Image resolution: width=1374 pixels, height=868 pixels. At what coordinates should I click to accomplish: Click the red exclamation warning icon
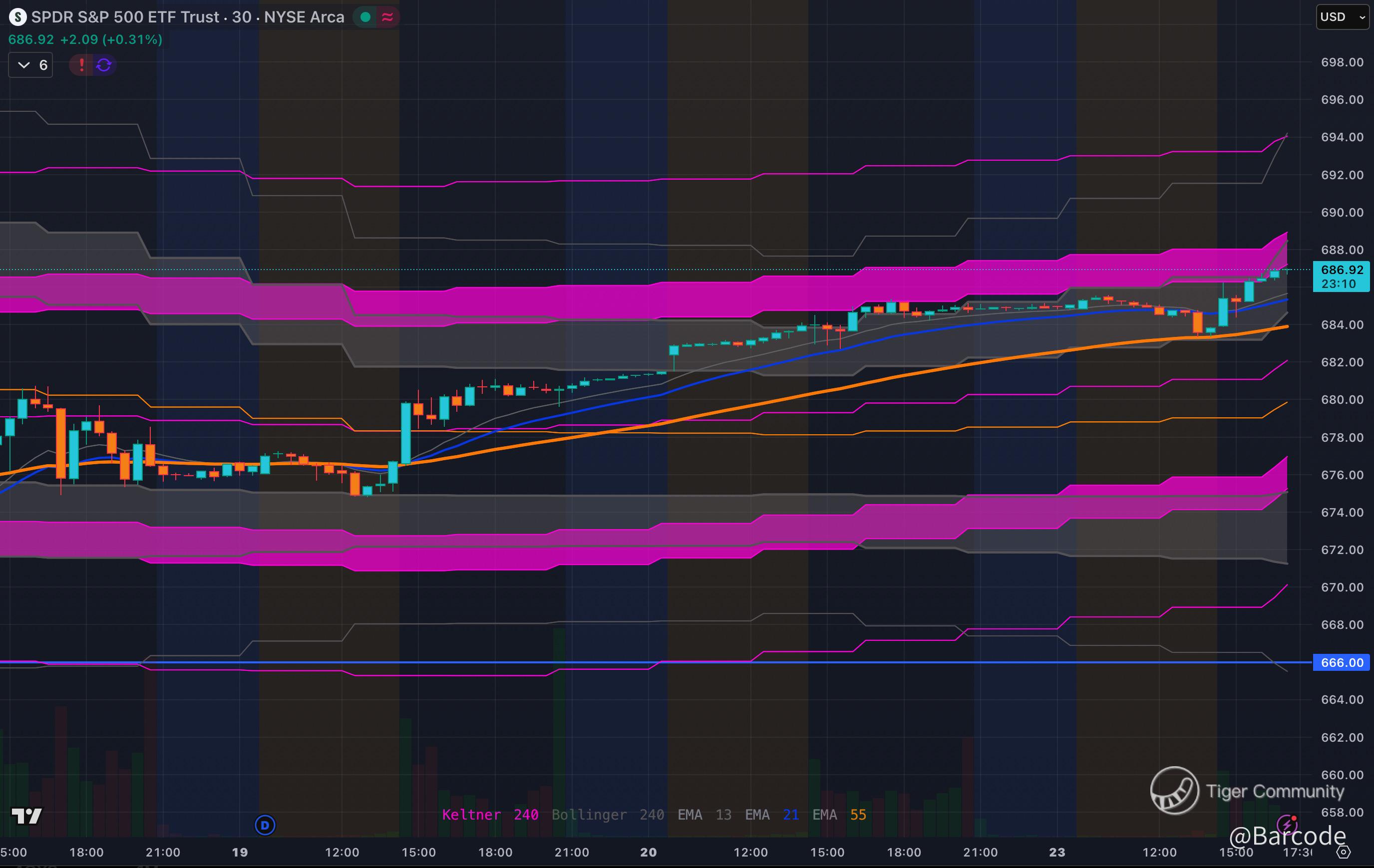click(81, 65)
